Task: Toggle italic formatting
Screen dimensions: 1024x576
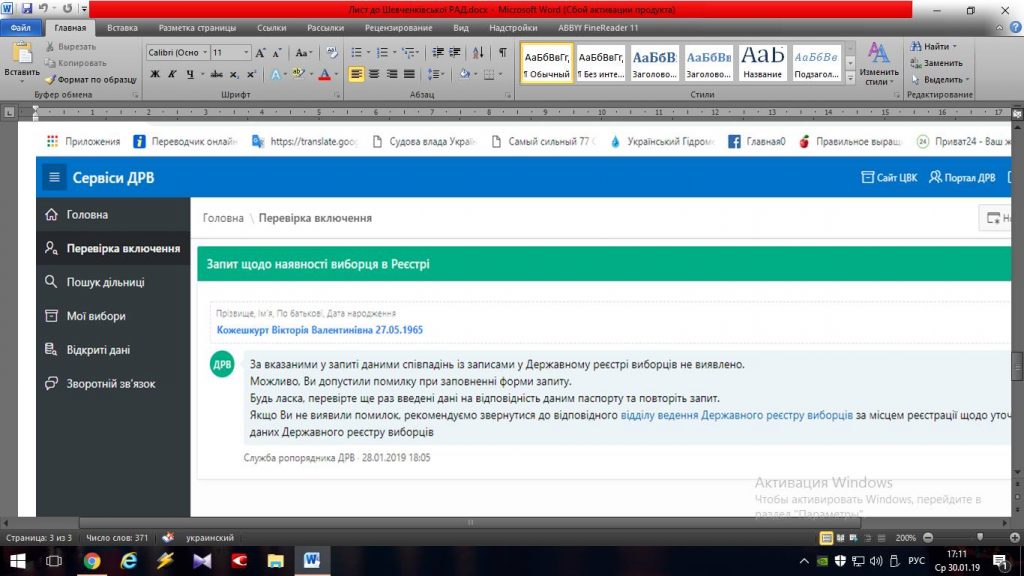Action: coord(171,74)
